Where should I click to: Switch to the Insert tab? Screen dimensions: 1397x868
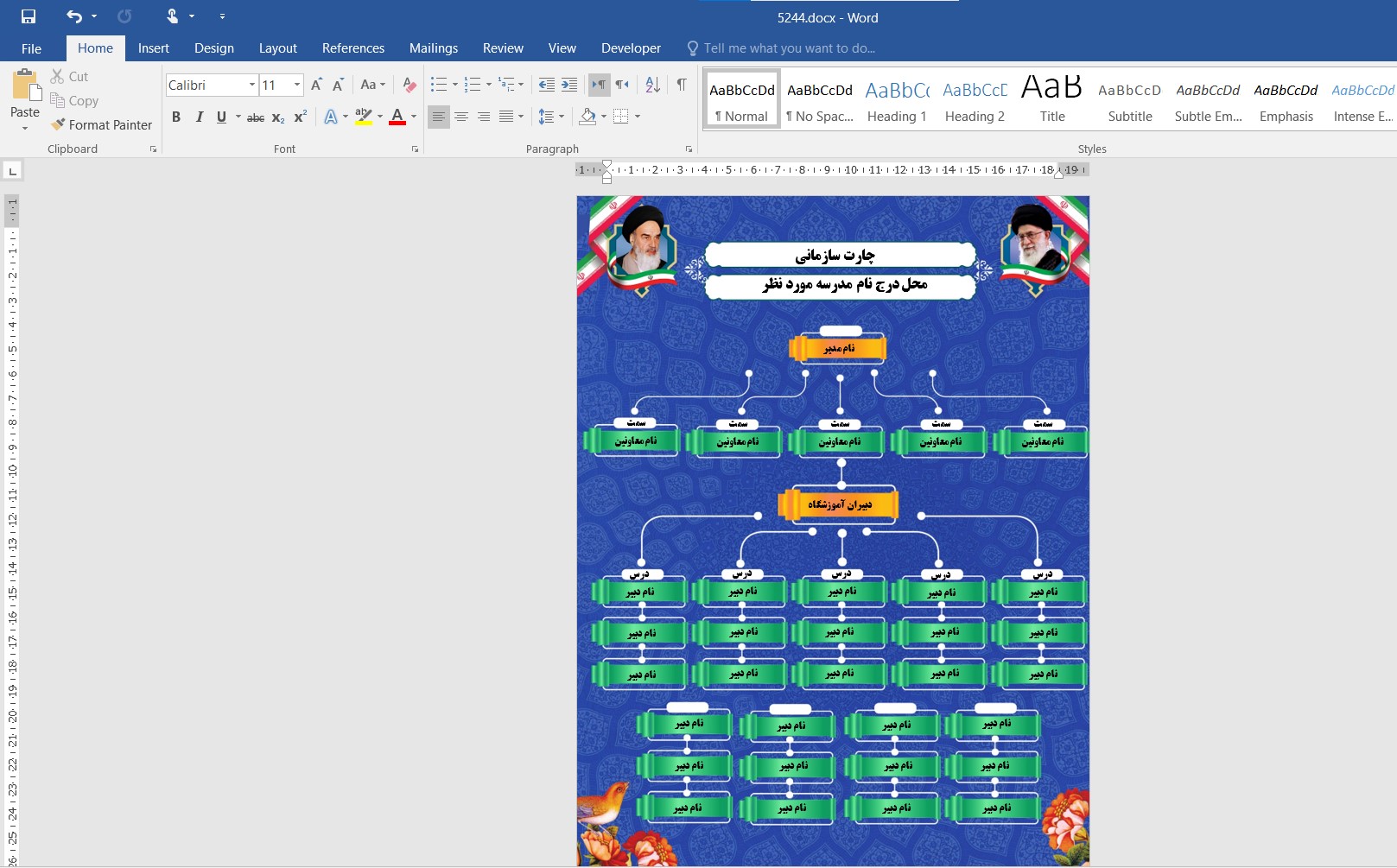[154, 48]
